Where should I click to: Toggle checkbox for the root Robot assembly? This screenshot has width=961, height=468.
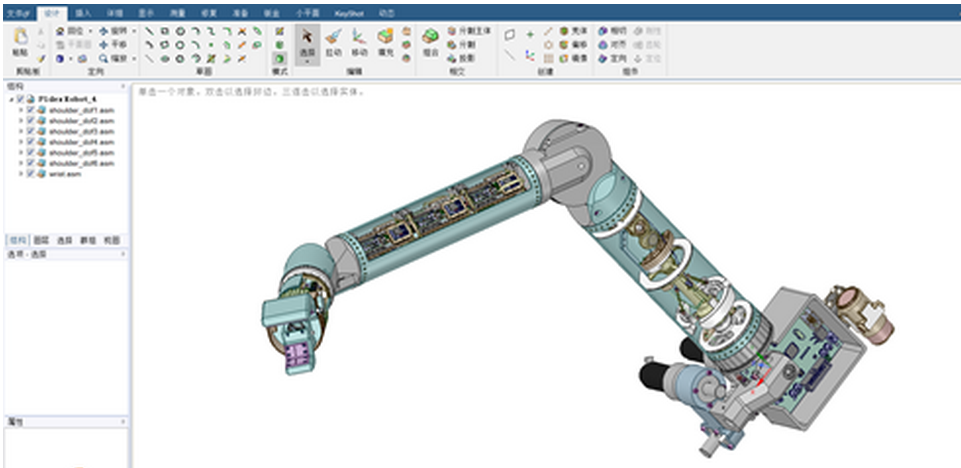(x=20, y=99)
